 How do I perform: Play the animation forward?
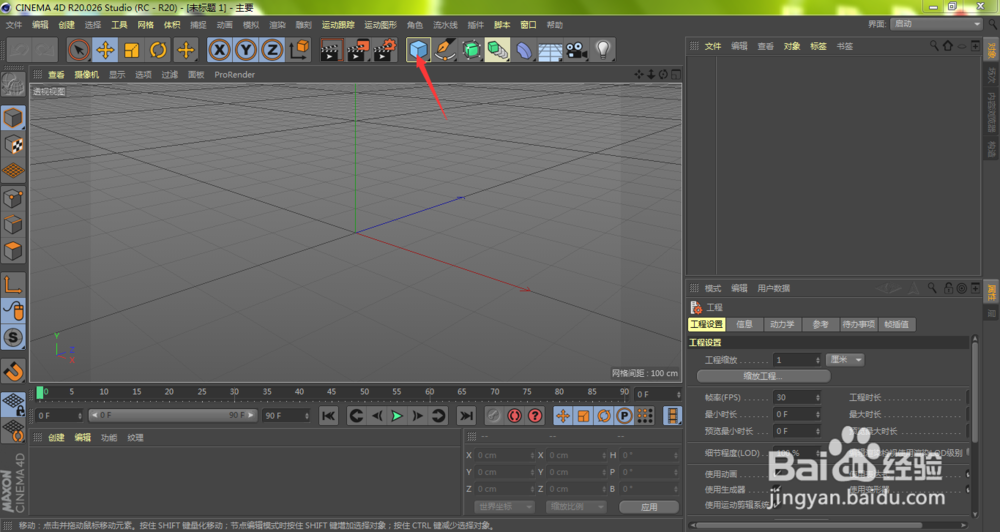(397, 416)
